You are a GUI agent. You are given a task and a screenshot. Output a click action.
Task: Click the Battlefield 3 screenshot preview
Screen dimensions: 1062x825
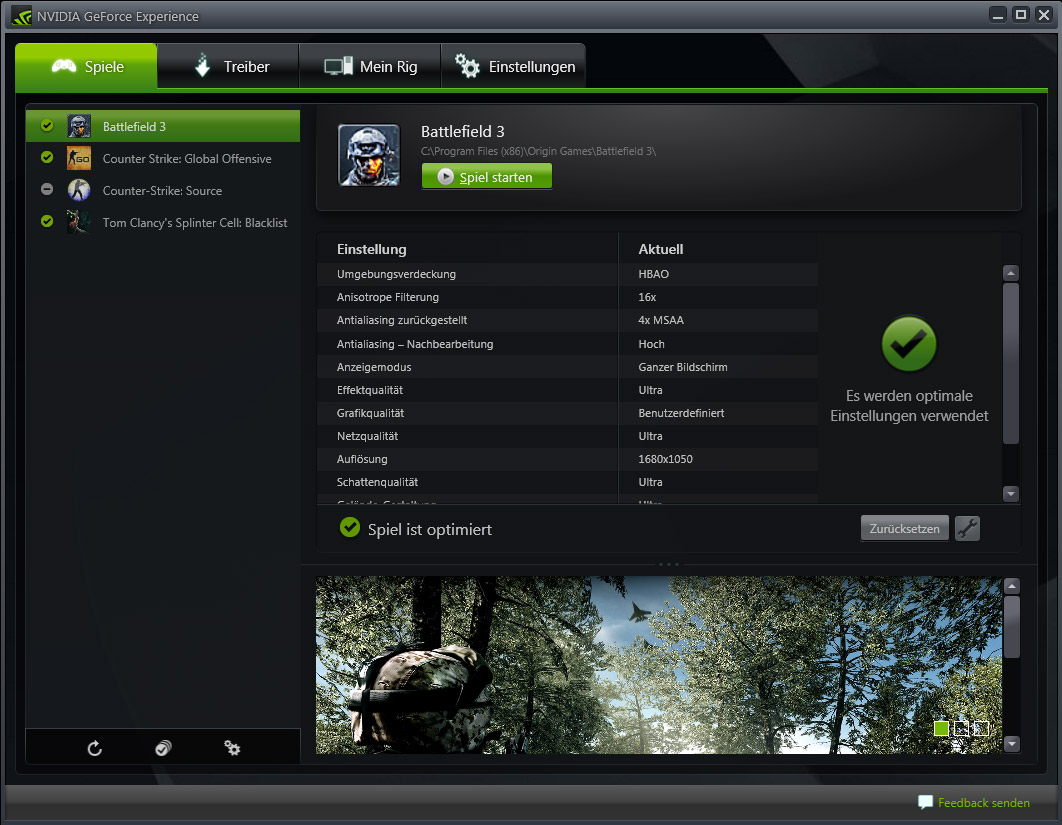pos(658,664)
